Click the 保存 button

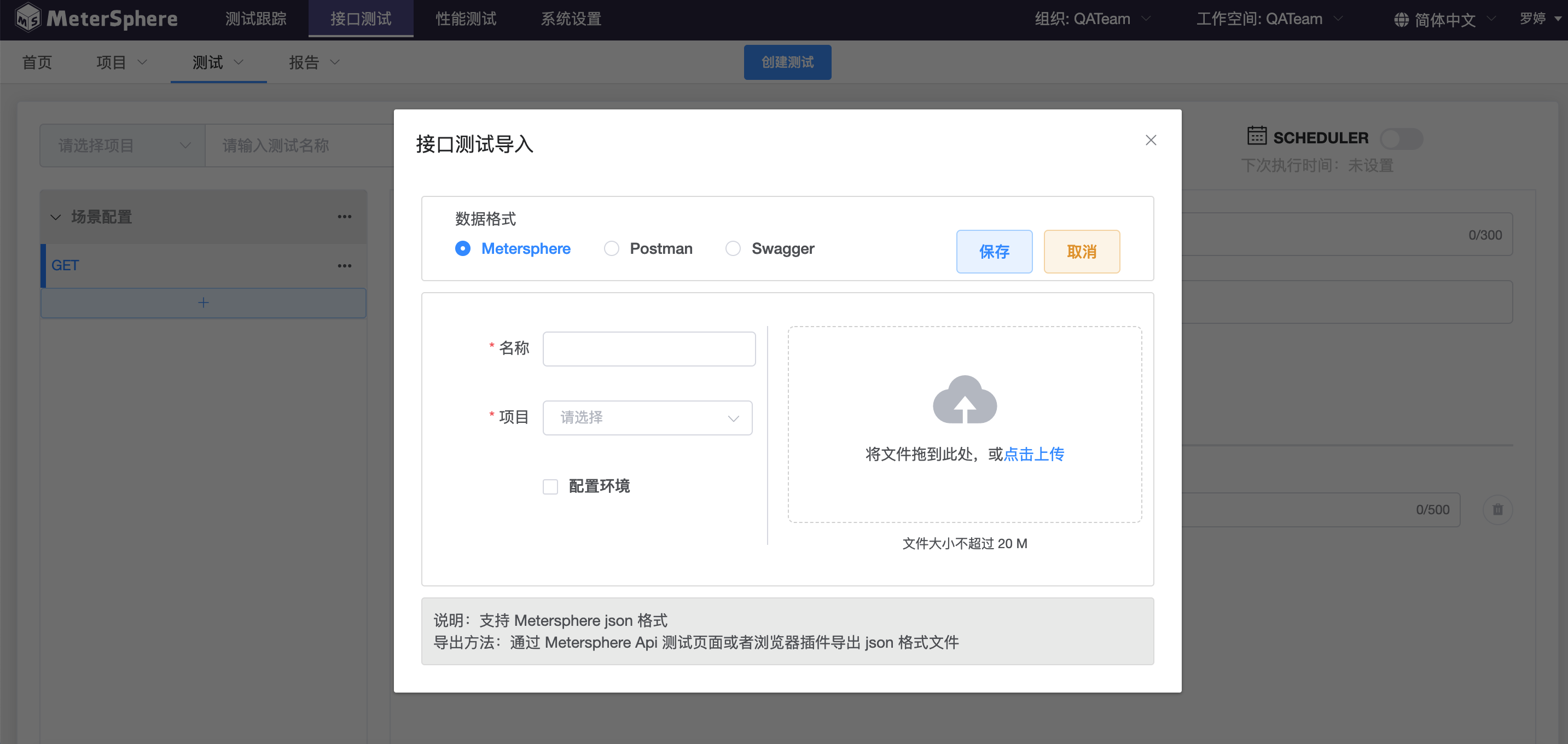[x=994, y=252]
